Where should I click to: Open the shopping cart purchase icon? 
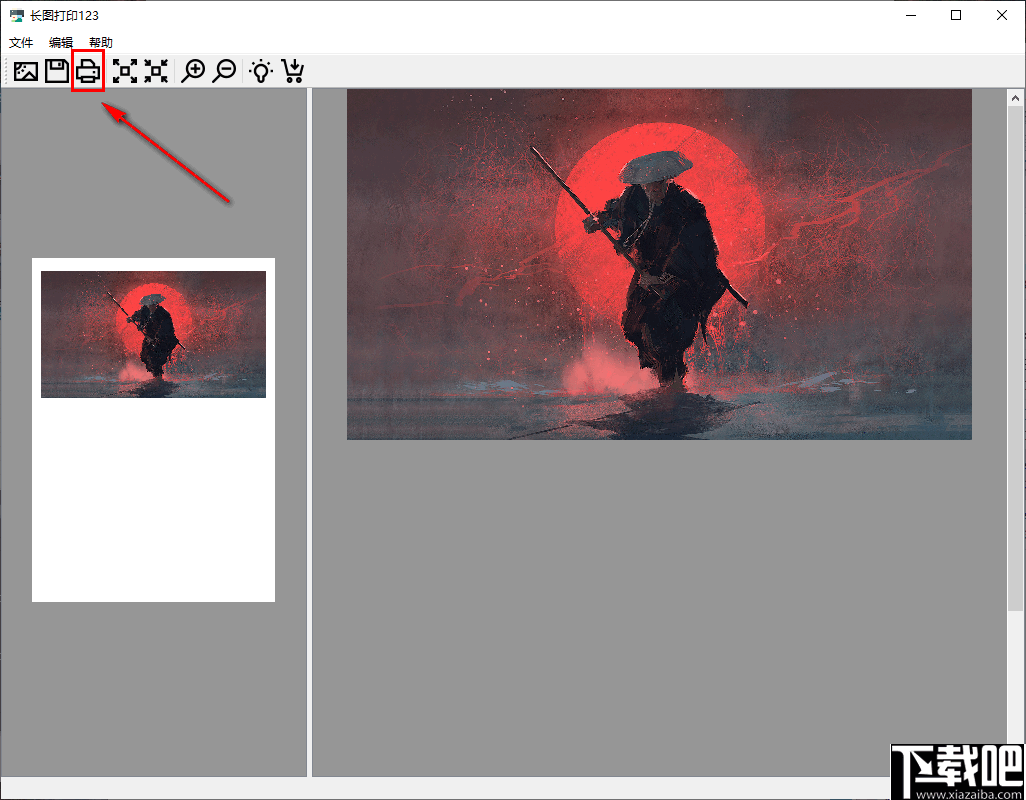pyautogui.click(x=293, y=71)
